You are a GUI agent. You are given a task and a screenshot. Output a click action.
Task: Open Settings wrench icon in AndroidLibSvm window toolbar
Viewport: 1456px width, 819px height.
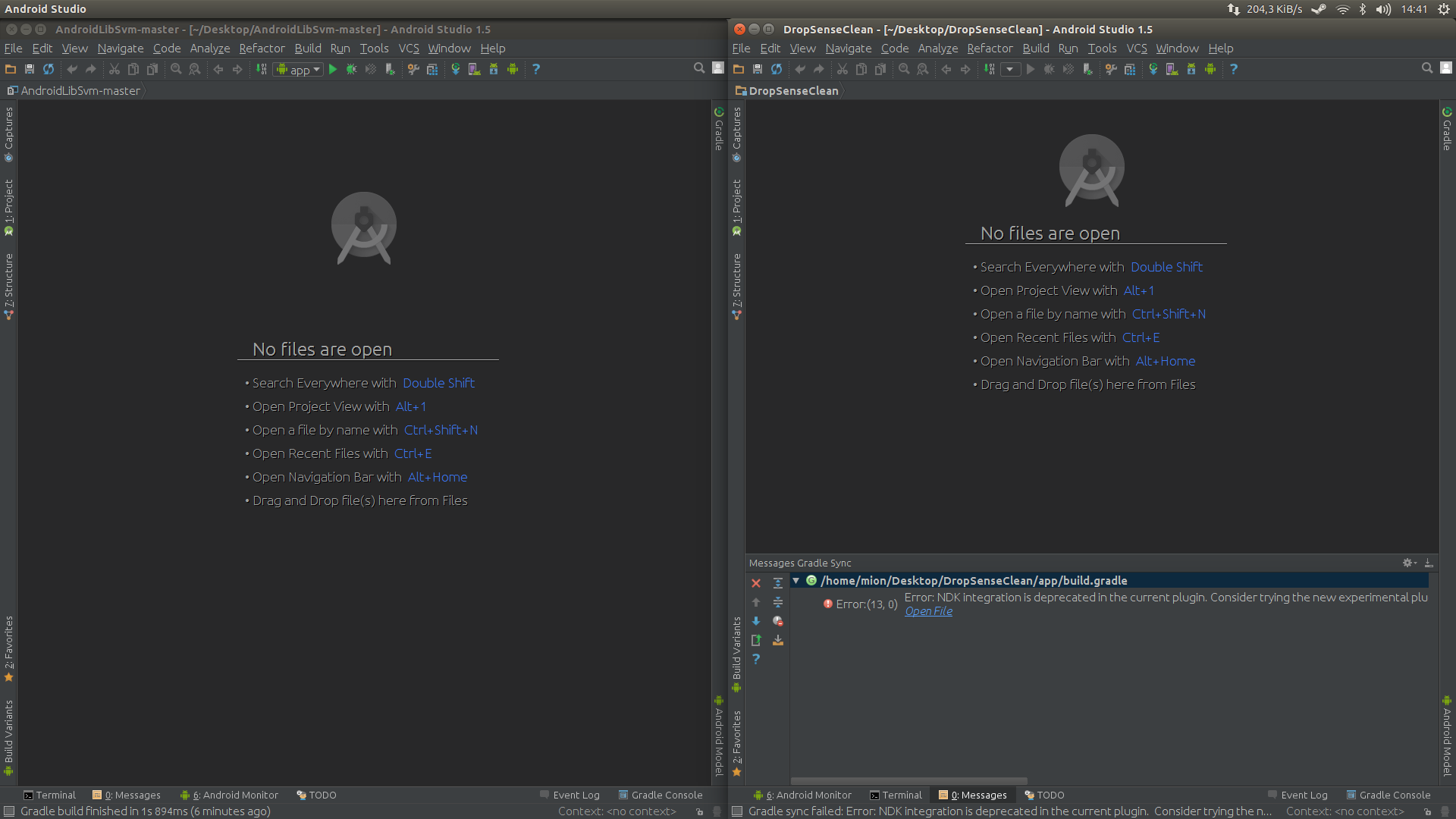coord(413,69)
